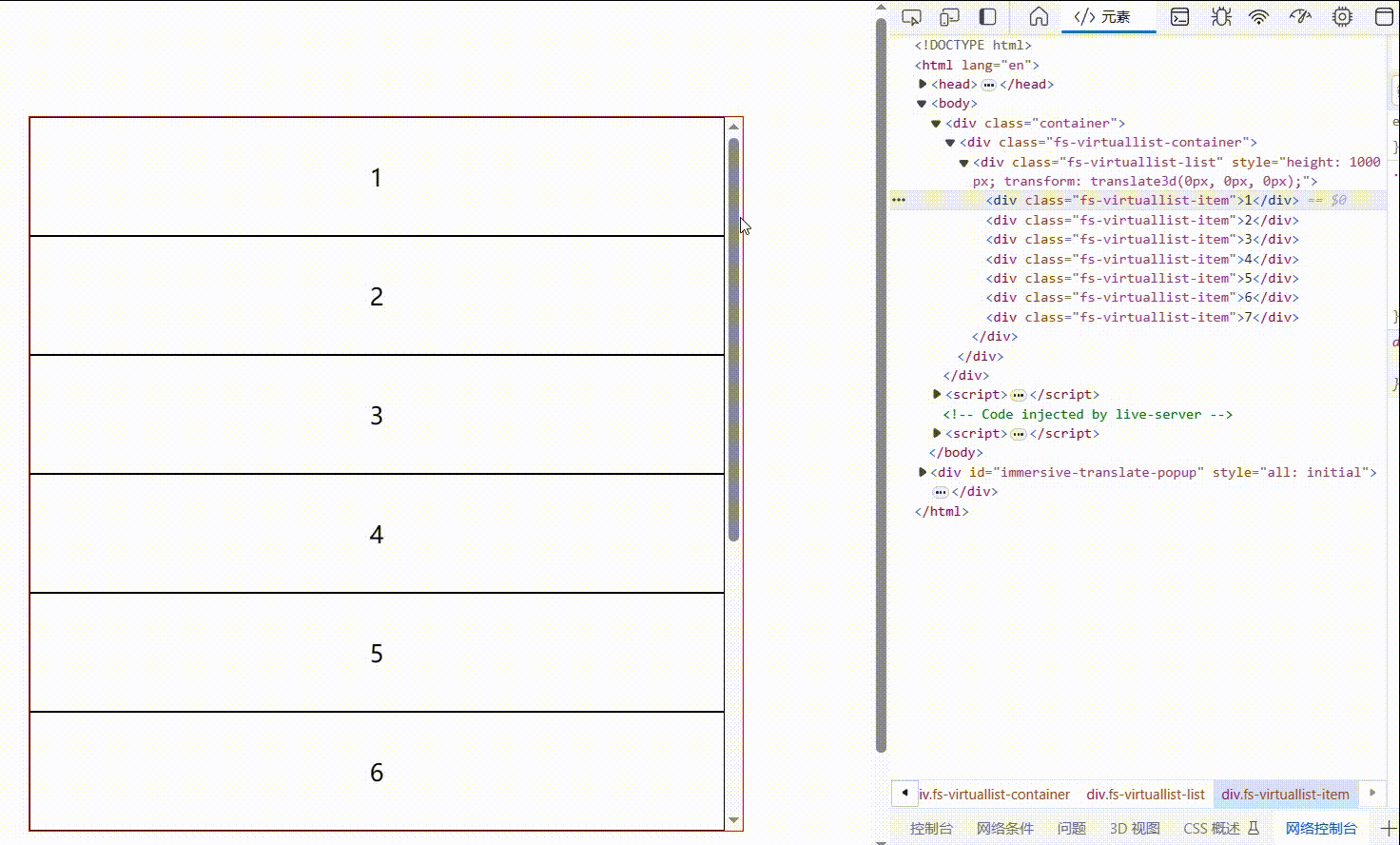Click list item 1 in page
Viewport: 1400px width, 845px height.
click(377, 177)
